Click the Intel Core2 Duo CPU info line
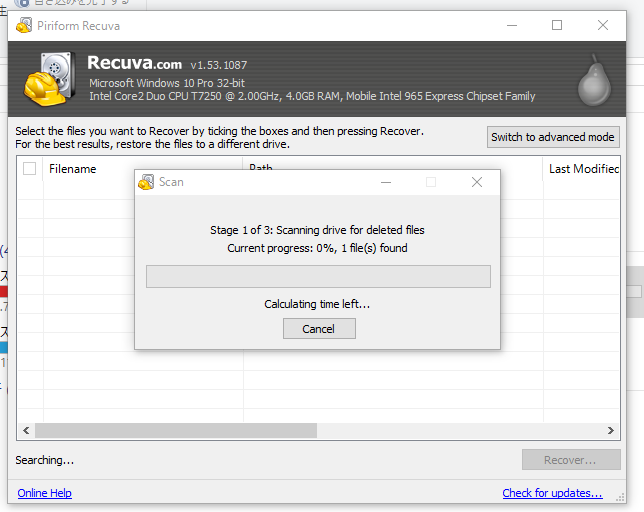Image resolution: width=644 pixels, height=512 pixels. pyautogui.click(x=312, y=96)
